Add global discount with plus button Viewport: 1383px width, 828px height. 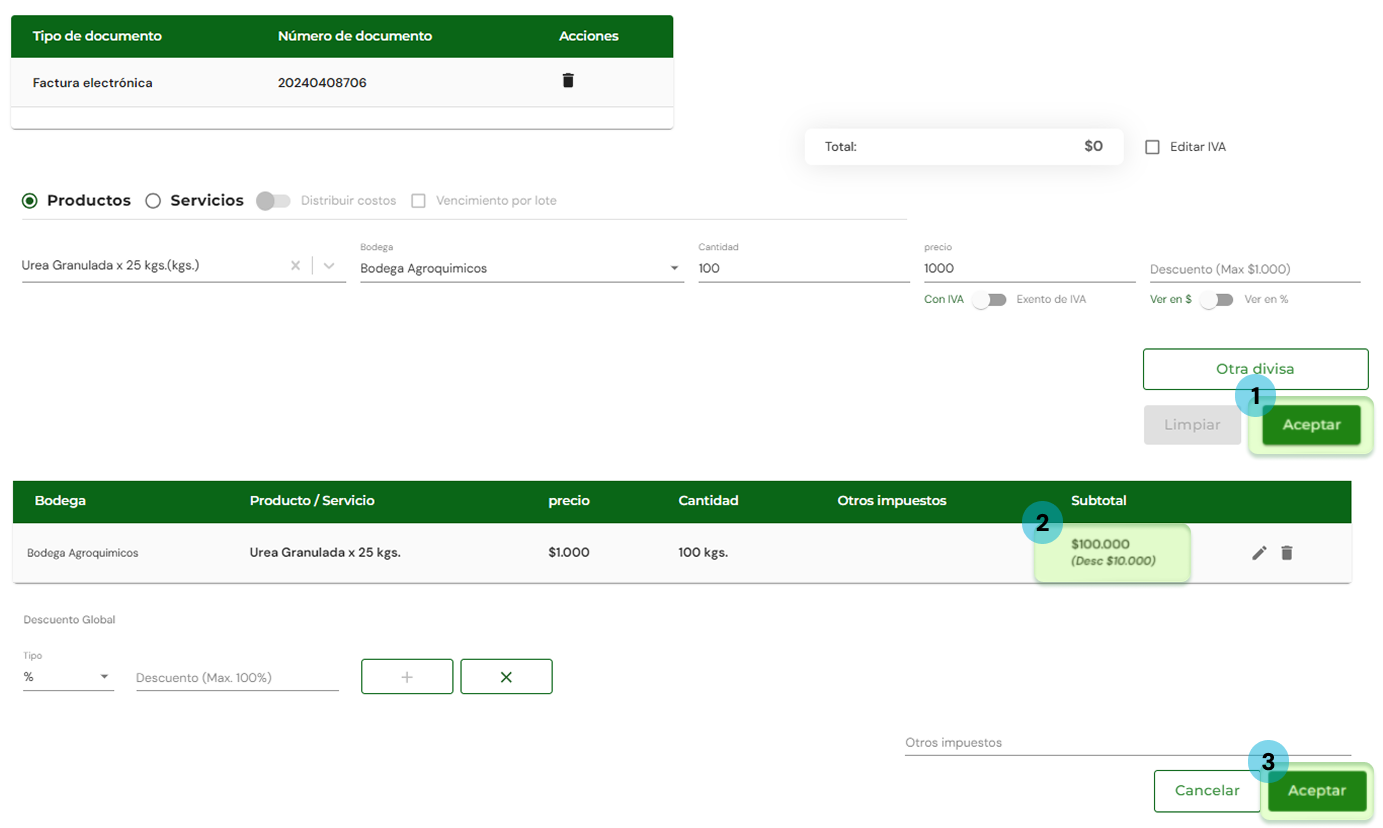coord(407,677)
